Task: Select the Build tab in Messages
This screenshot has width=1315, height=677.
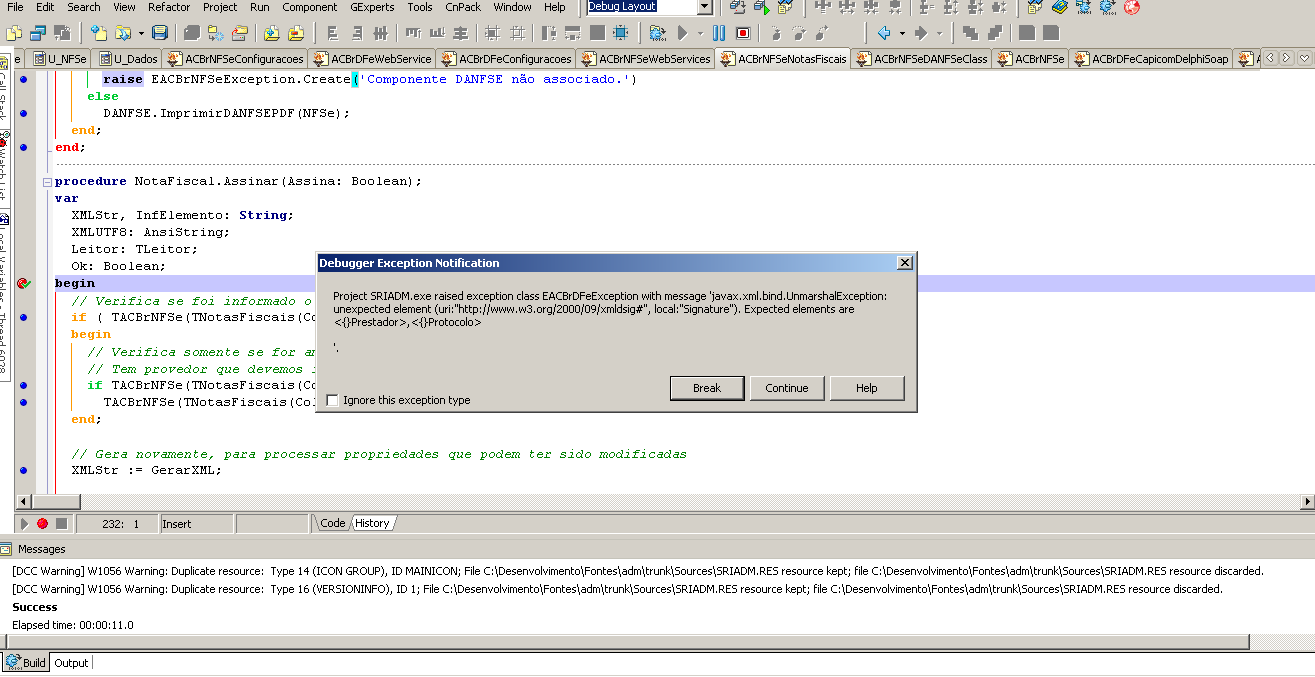Action: [26, 663]
